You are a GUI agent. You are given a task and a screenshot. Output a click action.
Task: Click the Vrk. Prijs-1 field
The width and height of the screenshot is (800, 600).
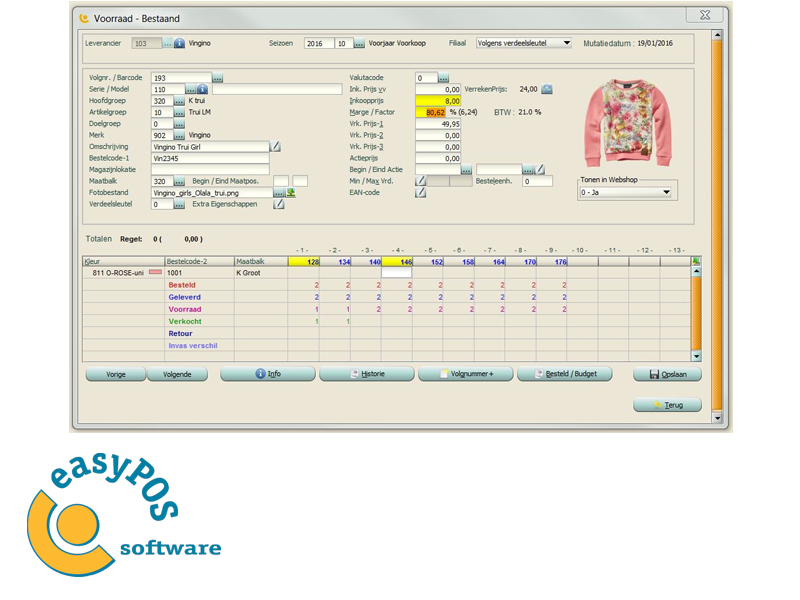438,124
